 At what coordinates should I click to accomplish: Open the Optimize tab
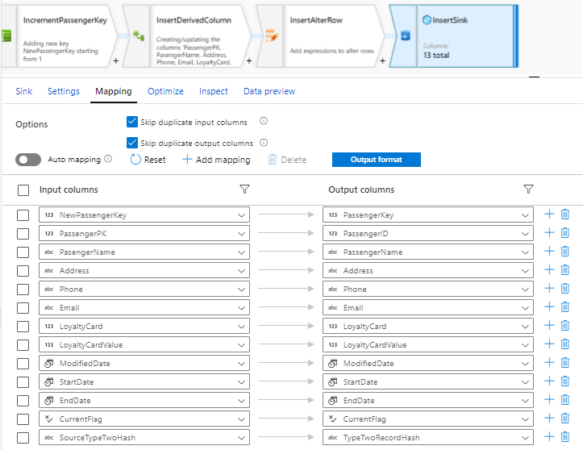click(x=165, y=91)
